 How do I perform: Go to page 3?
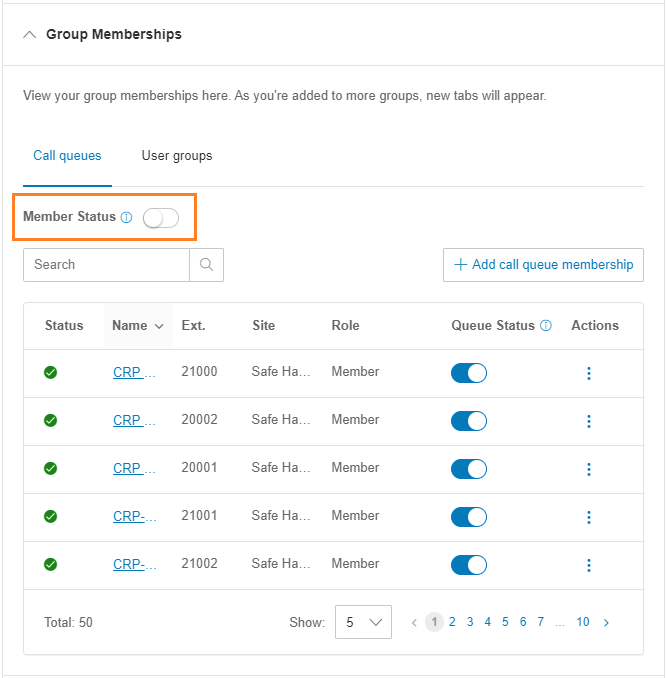pyautogui.click(x=470, y=622)
